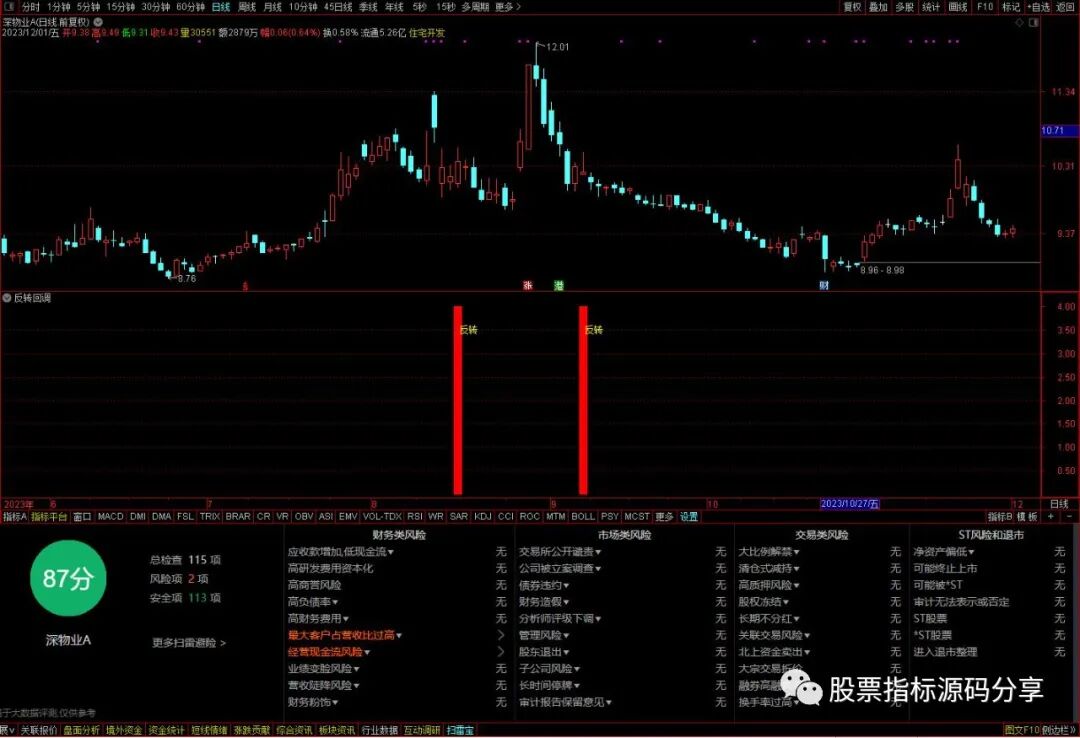This screenshot has height=738, width=1080.
Task: Open the 板块资讯 bottom tab
Action: pyautogui.click(x=337, y=730)
